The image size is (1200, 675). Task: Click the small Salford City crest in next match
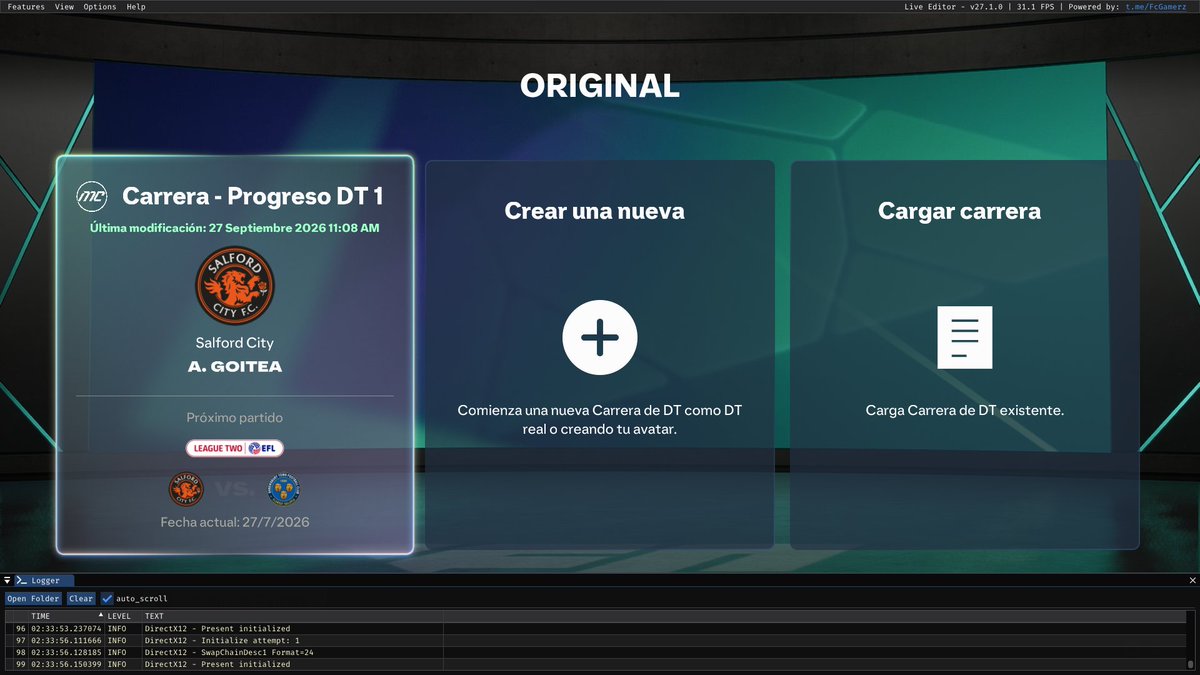tap(186, 490)
